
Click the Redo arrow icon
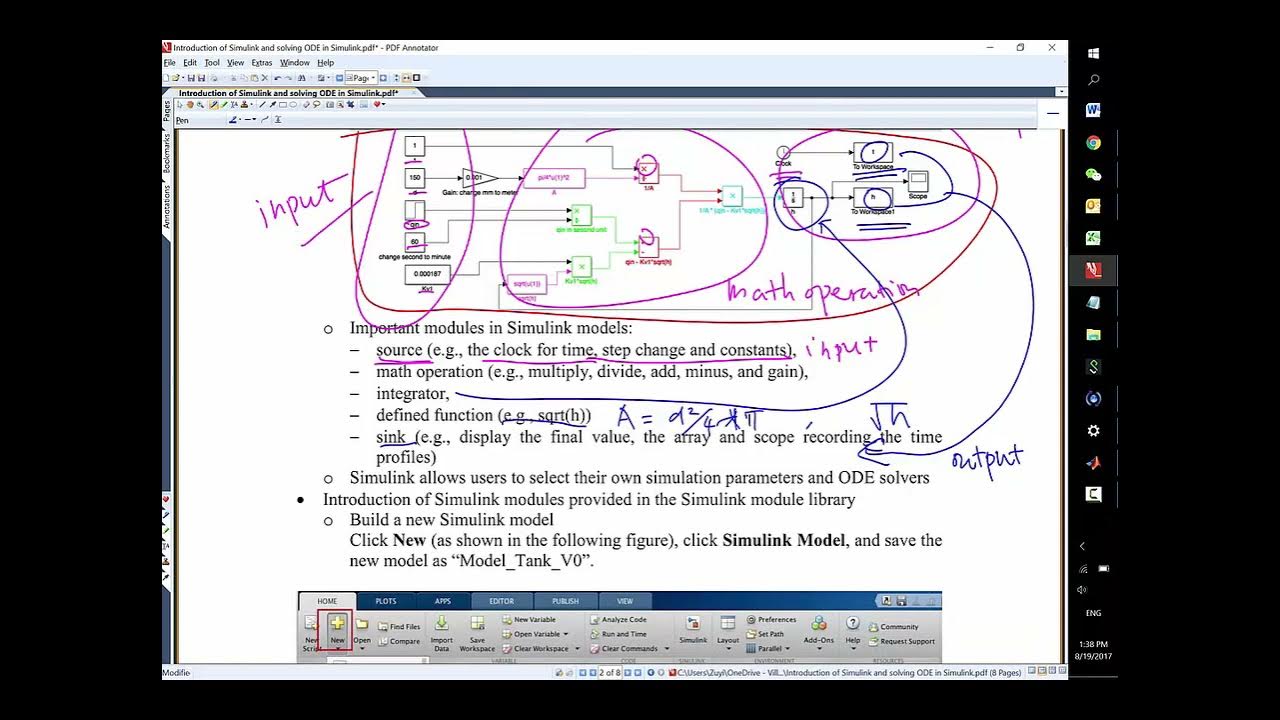point(288,78)
